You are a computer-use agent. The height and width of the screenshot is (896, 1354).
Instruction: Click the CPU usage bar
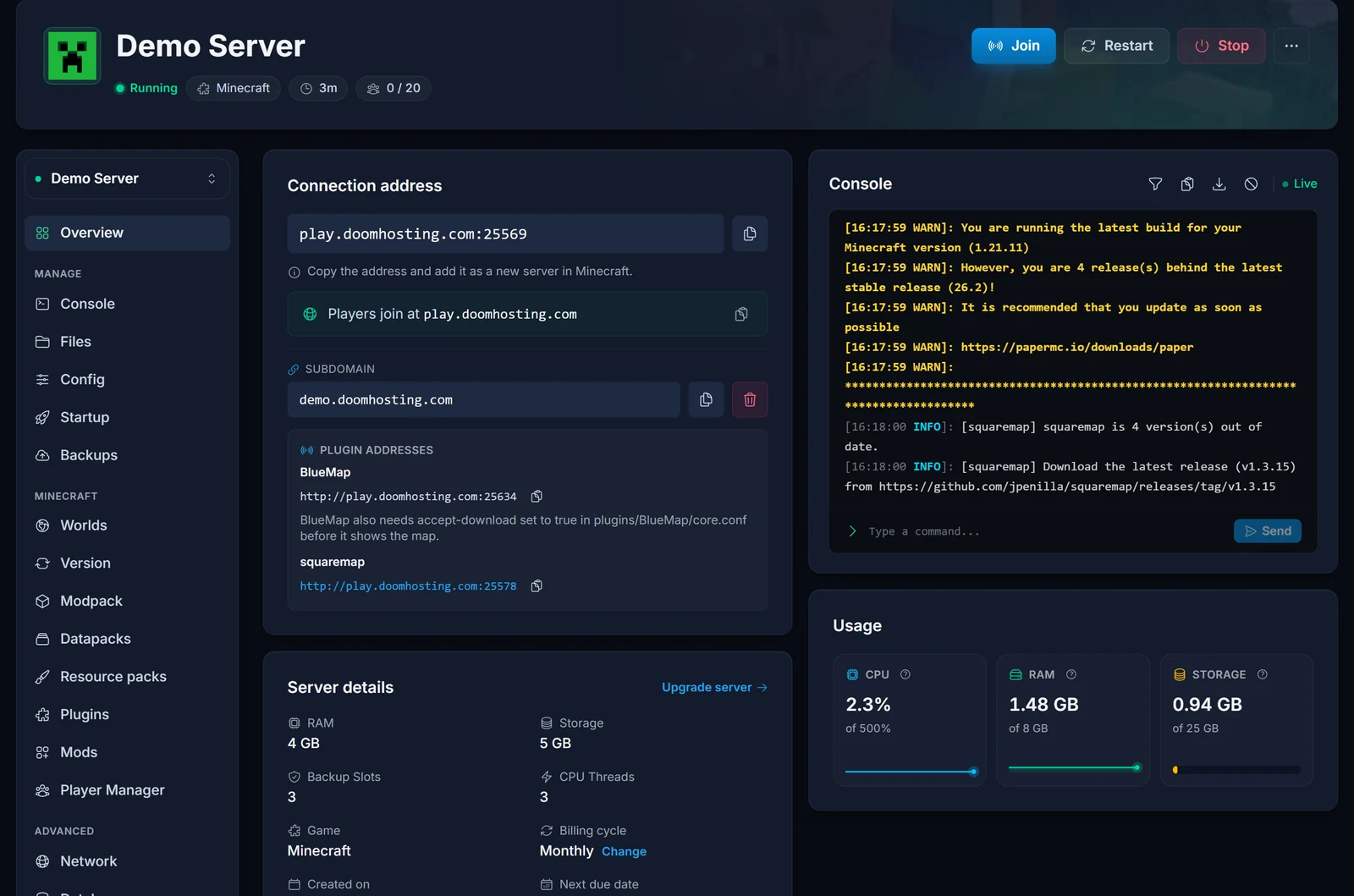coord(911,771)
